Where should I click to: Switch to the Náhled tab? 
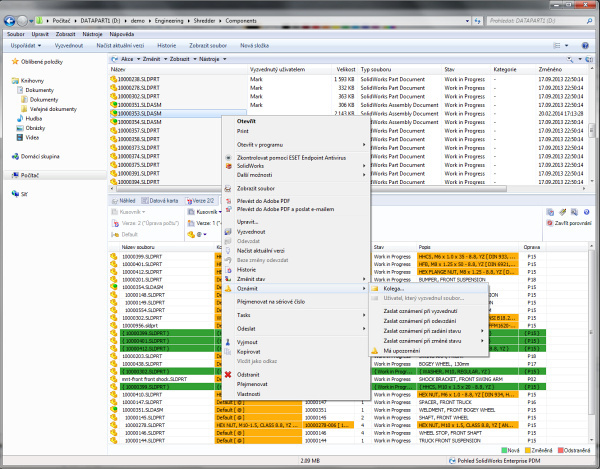point(124,200)
